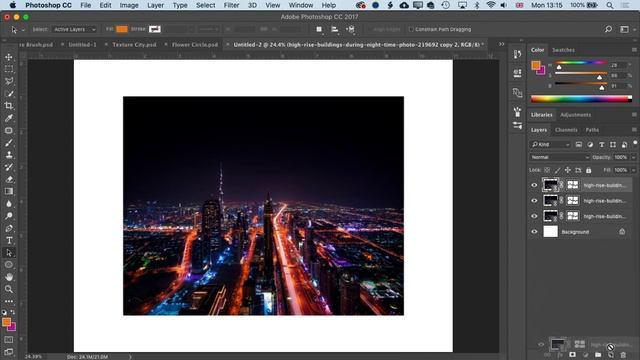Open the path operations dropdown

319,29
